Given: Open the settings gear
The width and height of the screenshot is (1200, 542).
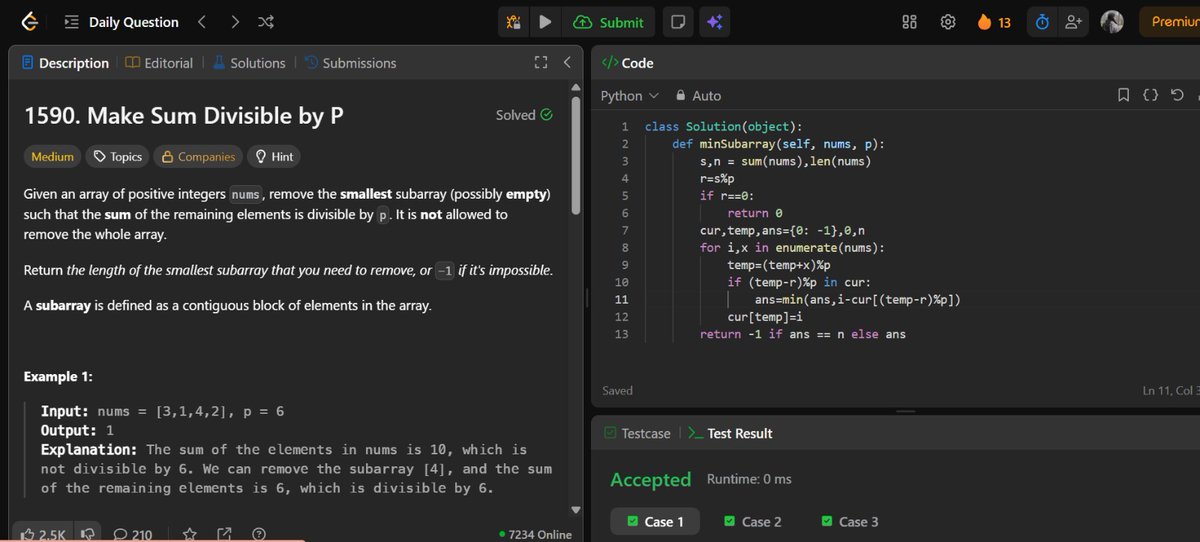Looking at the screenshot, I should coord(948,22).
